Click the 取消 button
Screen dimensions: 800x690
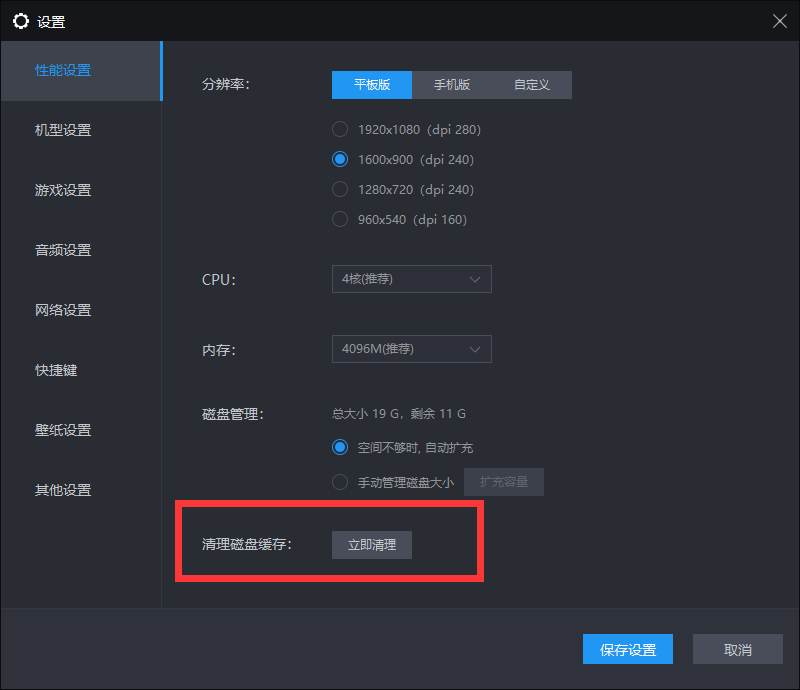pyautogui.click(x=738, y=649)
